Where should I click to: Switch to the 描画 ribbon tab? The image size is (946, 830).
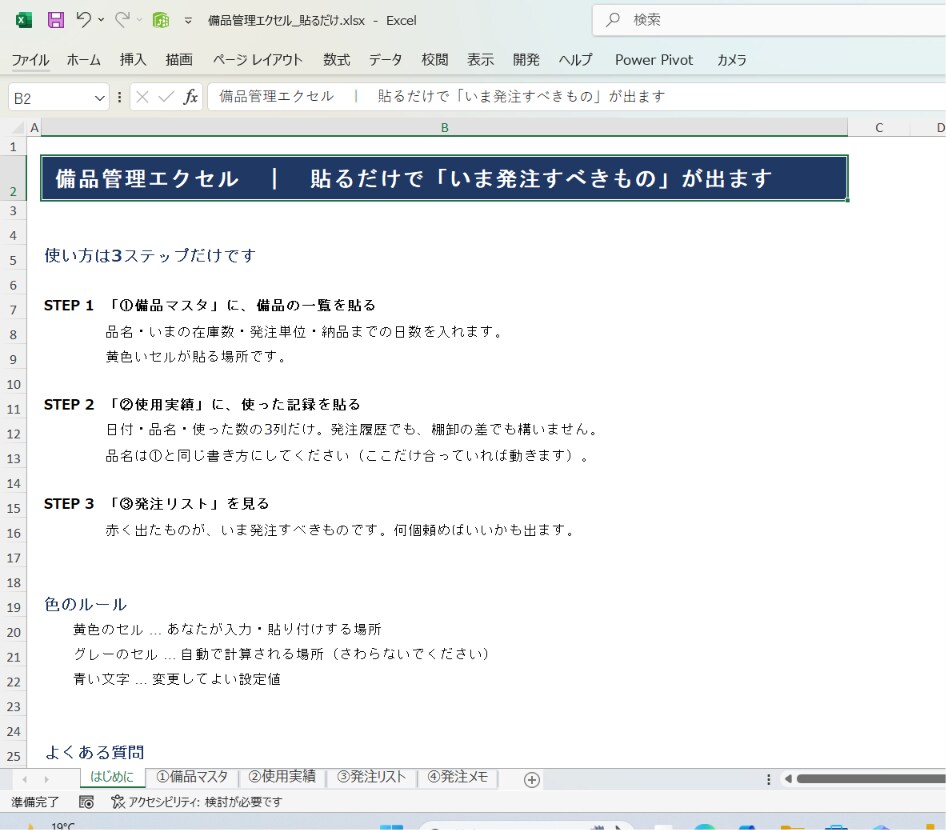(x=179, y=60)
